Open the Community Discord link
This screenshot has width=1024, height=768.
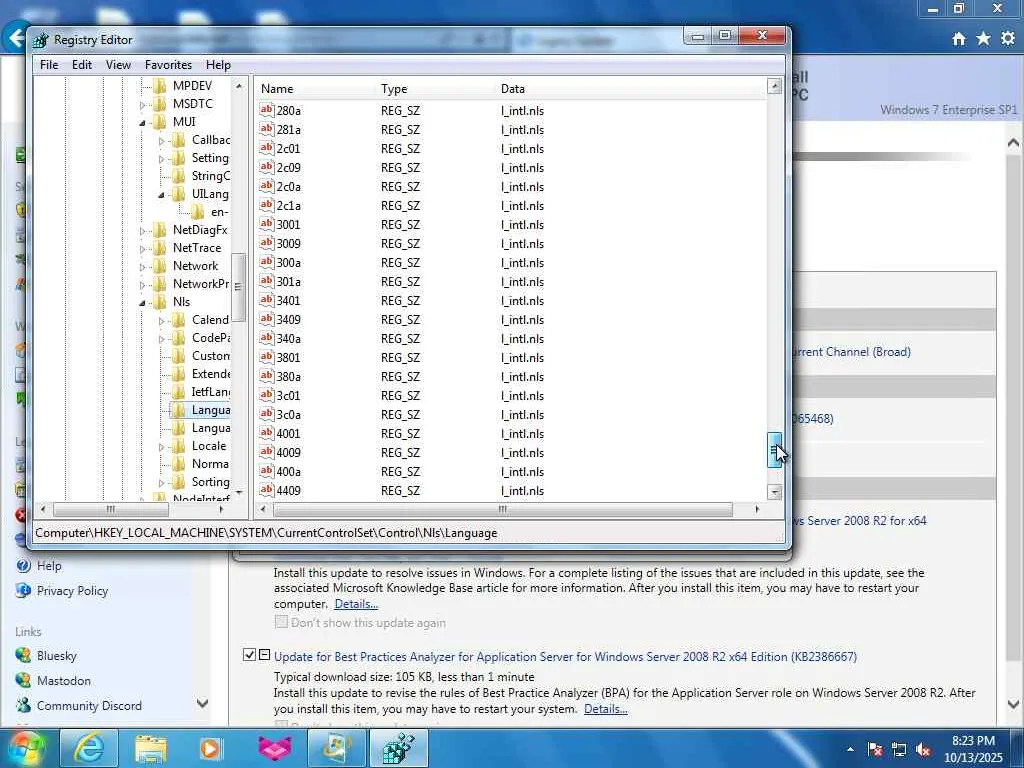coord(89,705)
